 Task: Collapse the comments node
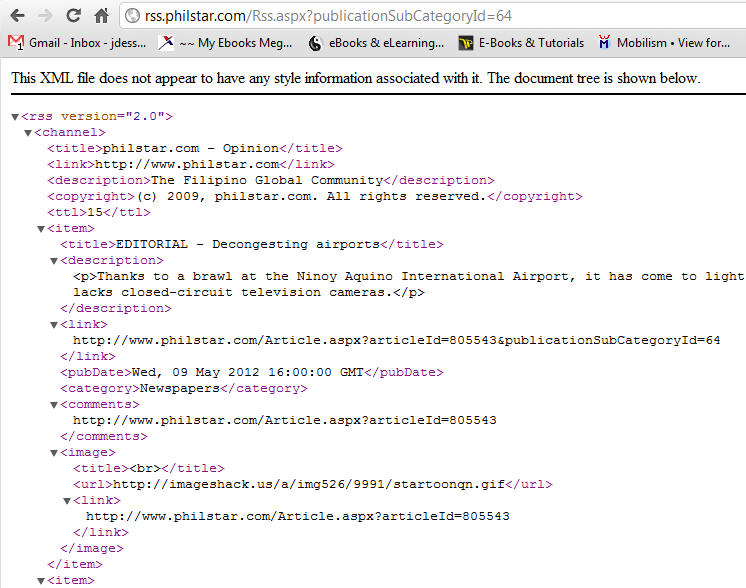point(54,405)
